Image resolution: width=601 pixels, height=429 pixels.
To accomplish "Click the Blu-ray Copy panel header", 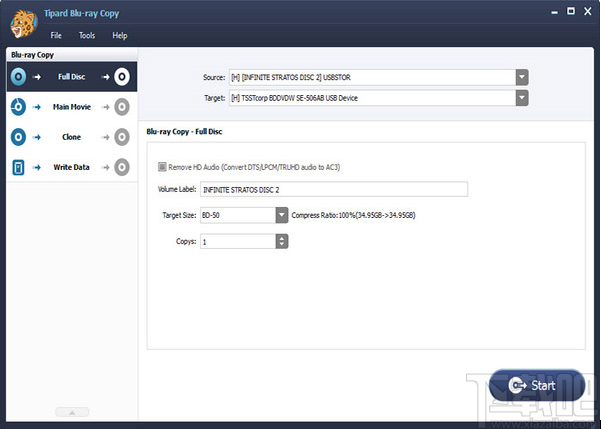I will tap(72, 55).
